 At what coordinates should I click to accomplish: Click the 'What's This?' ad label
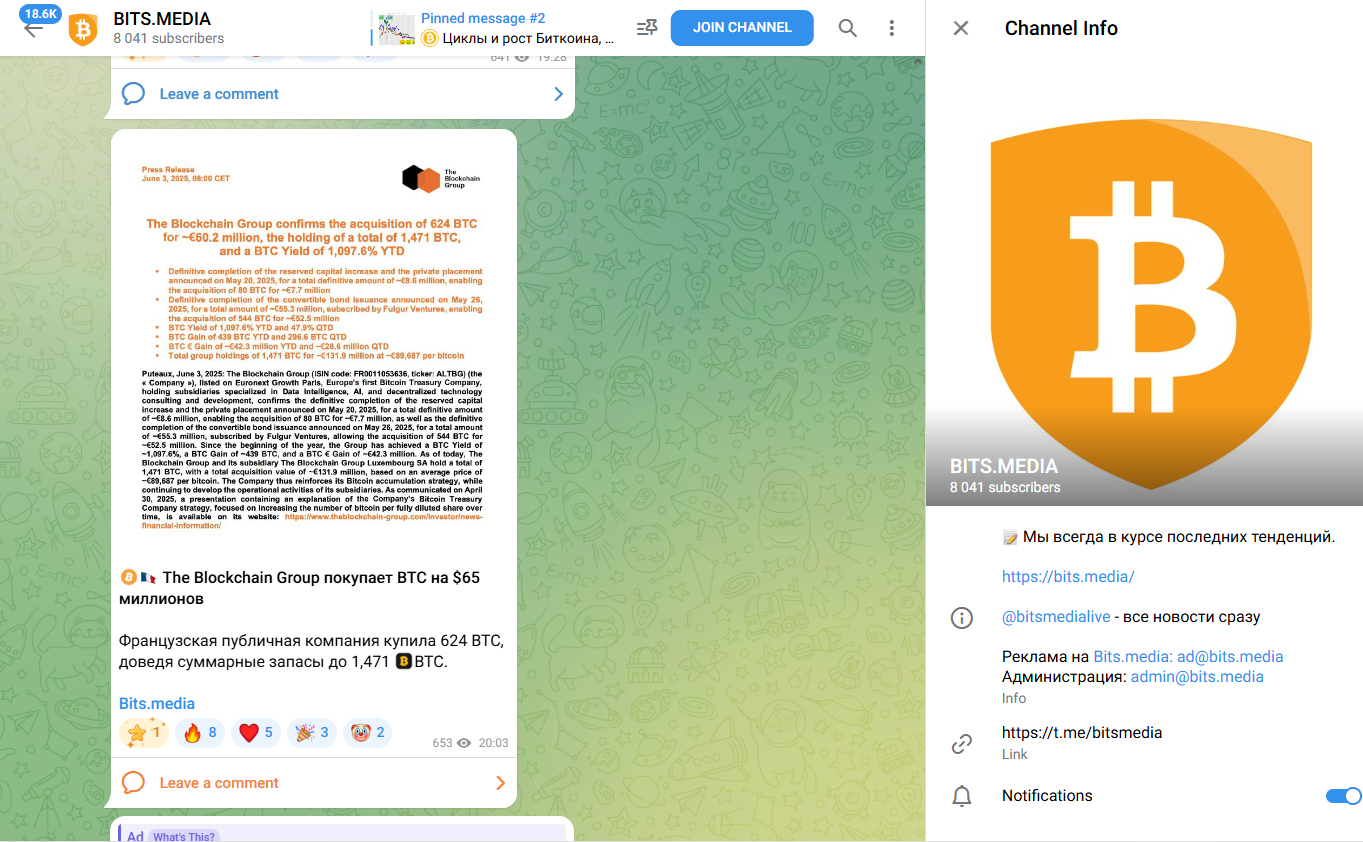coord(184,837)
